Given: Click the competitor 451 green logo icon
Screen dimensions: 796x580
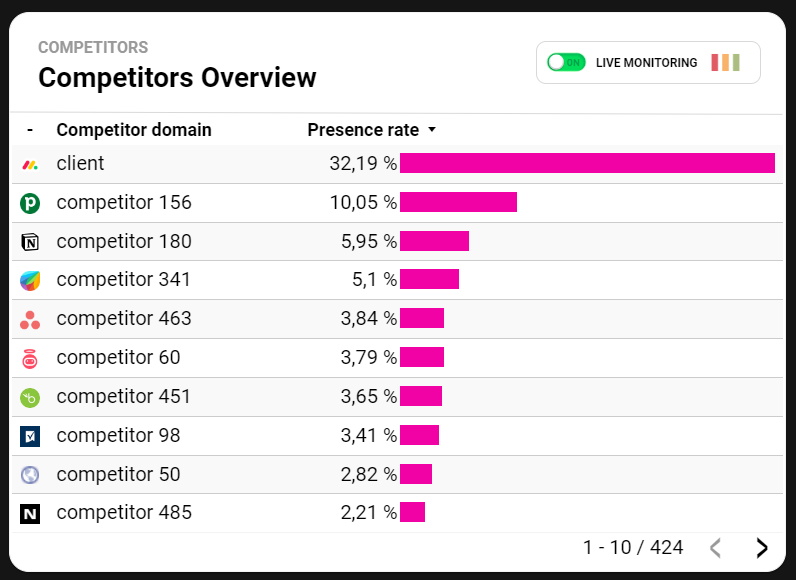Looking at the screenshot, I should click(x=30, y=397).
